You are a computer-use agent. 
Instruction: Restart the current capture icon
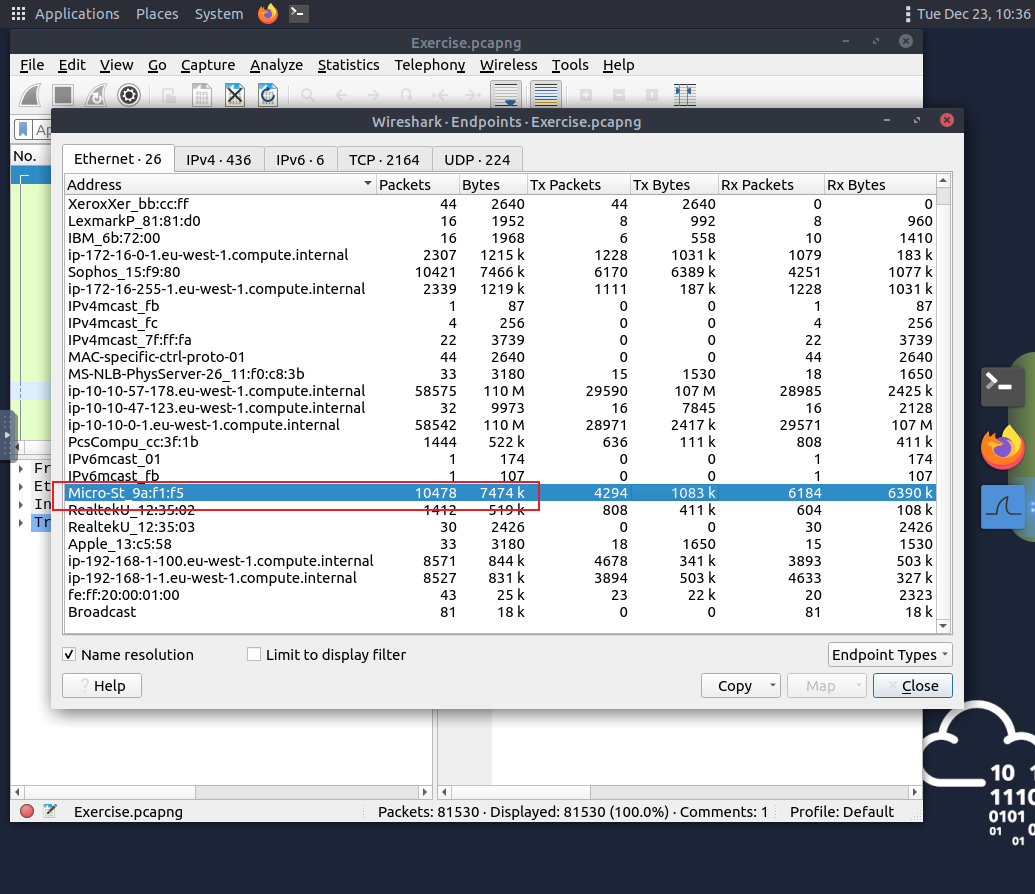(x=96, y=95)
